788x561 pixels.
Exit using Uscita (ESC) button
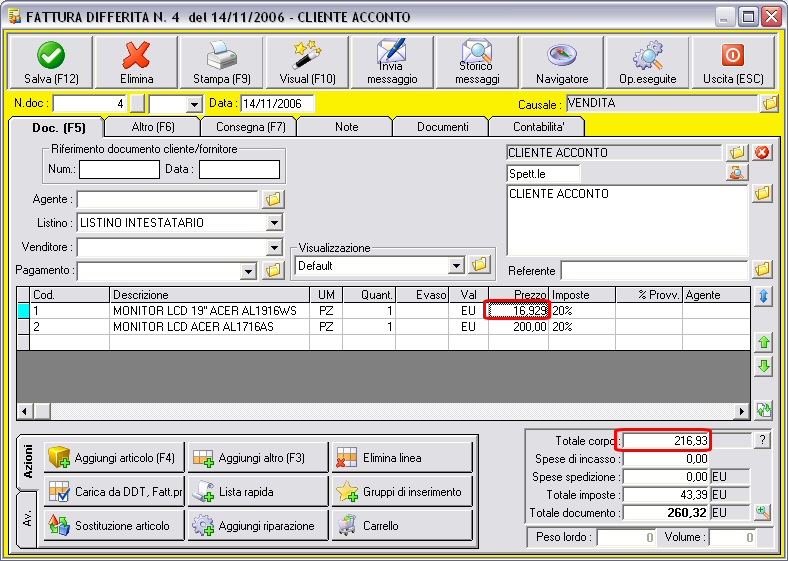[x=732, y=63]
